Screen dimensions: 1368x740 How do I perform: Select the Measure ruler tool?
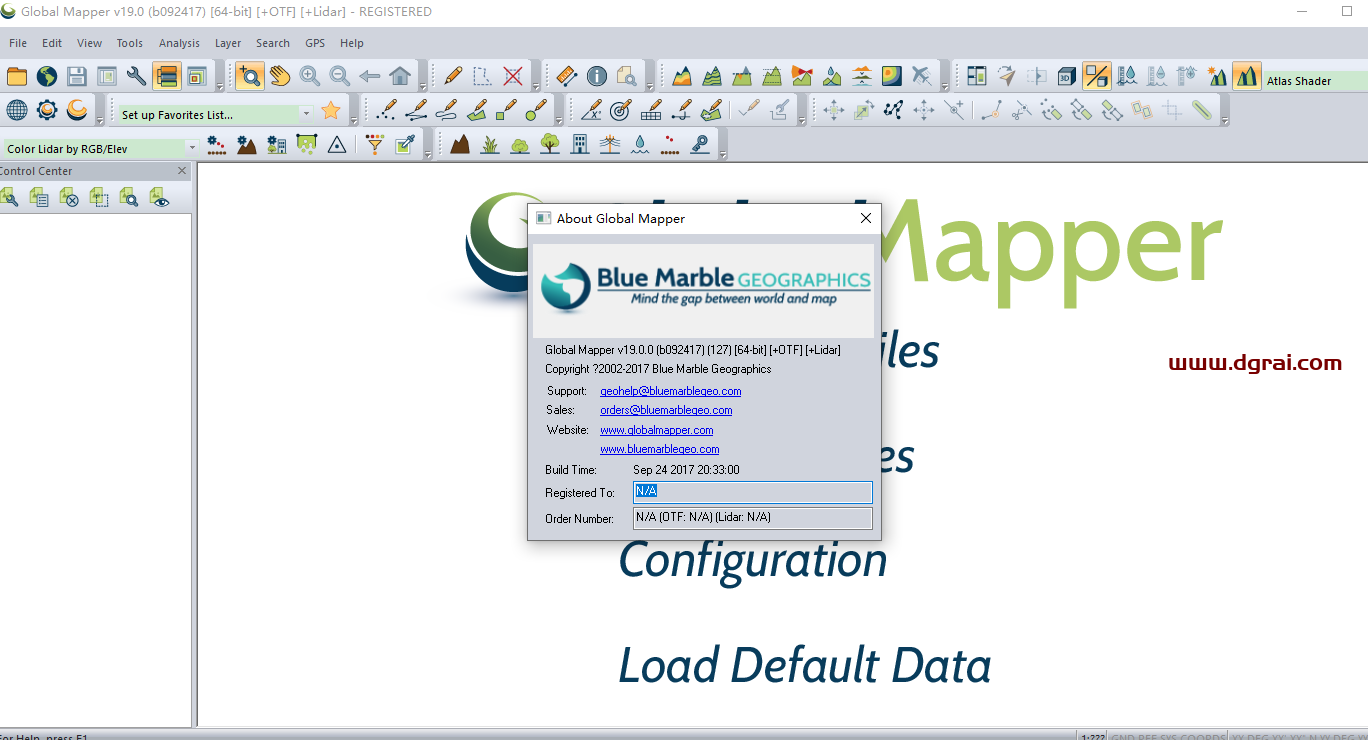(567, 76)
